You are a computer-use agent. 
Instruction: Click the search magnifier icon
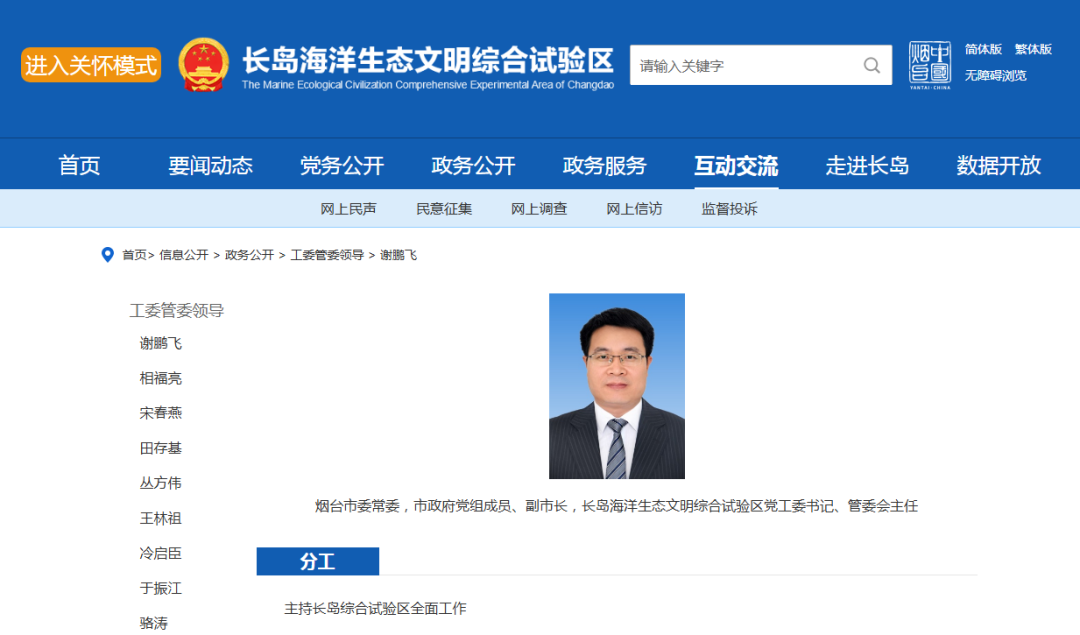(x=871, y=65)
